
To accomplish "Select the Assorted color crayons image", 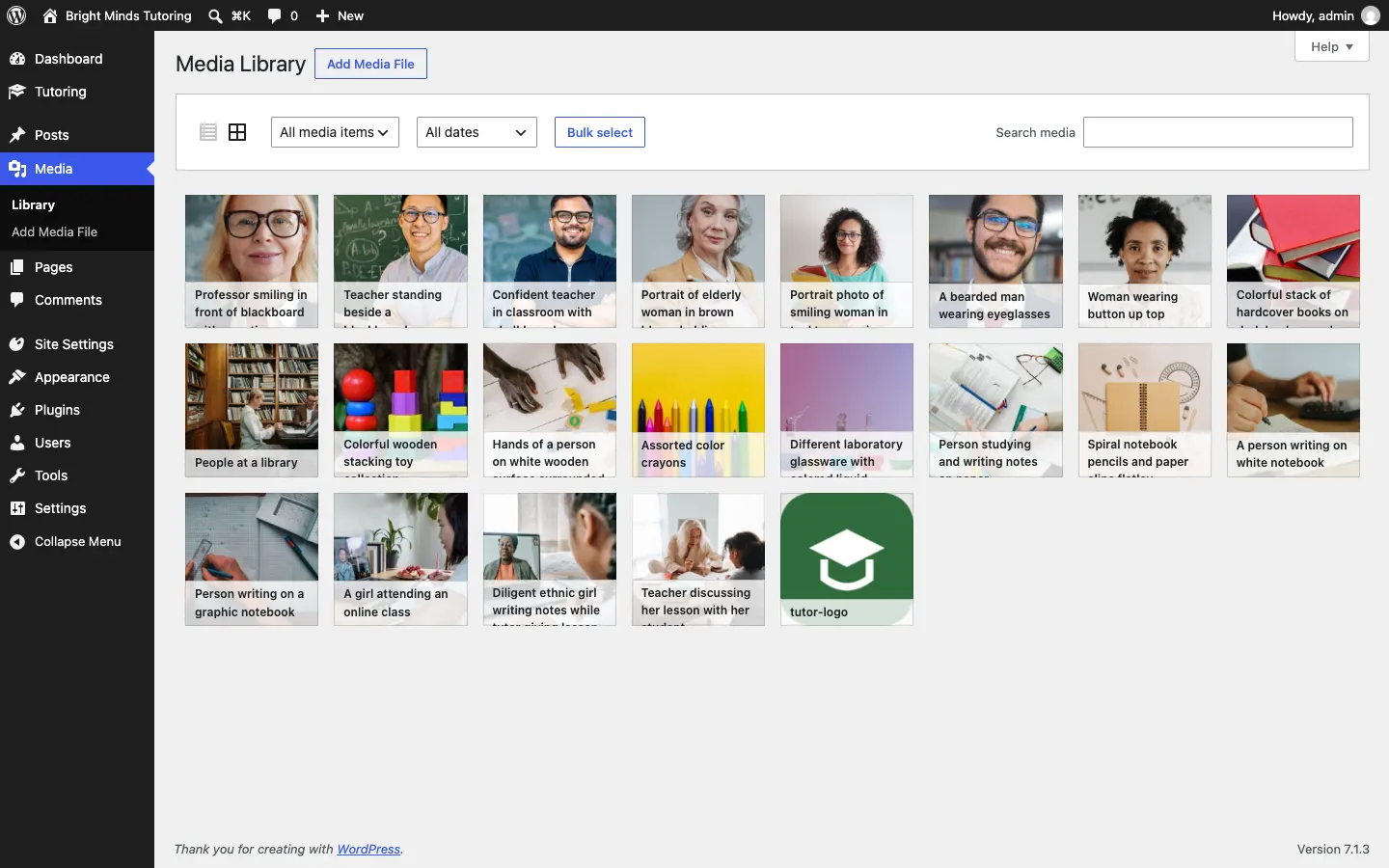I will coord(698,410).
